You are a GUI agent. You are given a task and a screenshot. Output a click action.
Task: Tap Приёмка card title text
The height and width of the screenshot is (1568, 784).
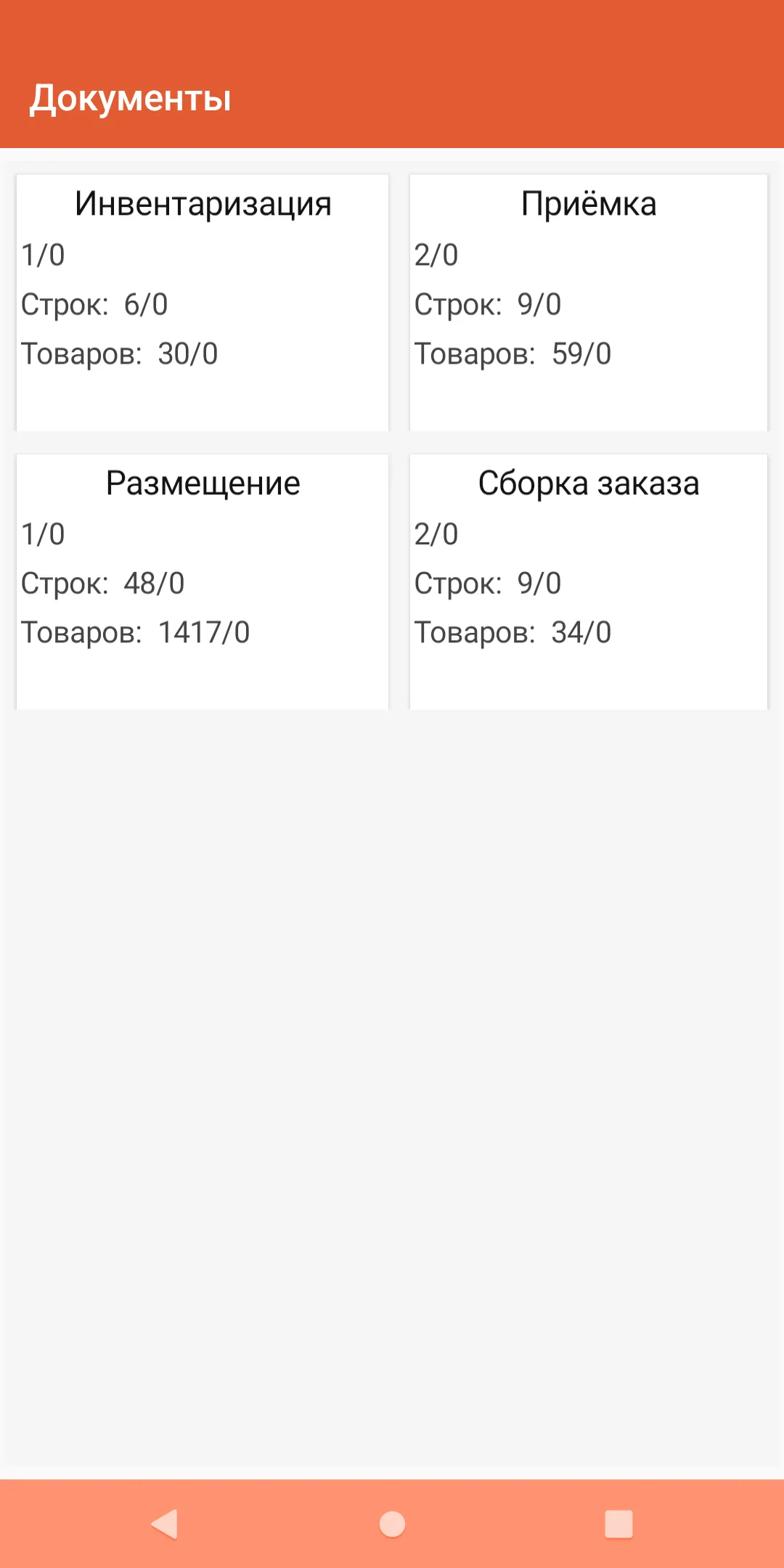(x=589, y=204)
